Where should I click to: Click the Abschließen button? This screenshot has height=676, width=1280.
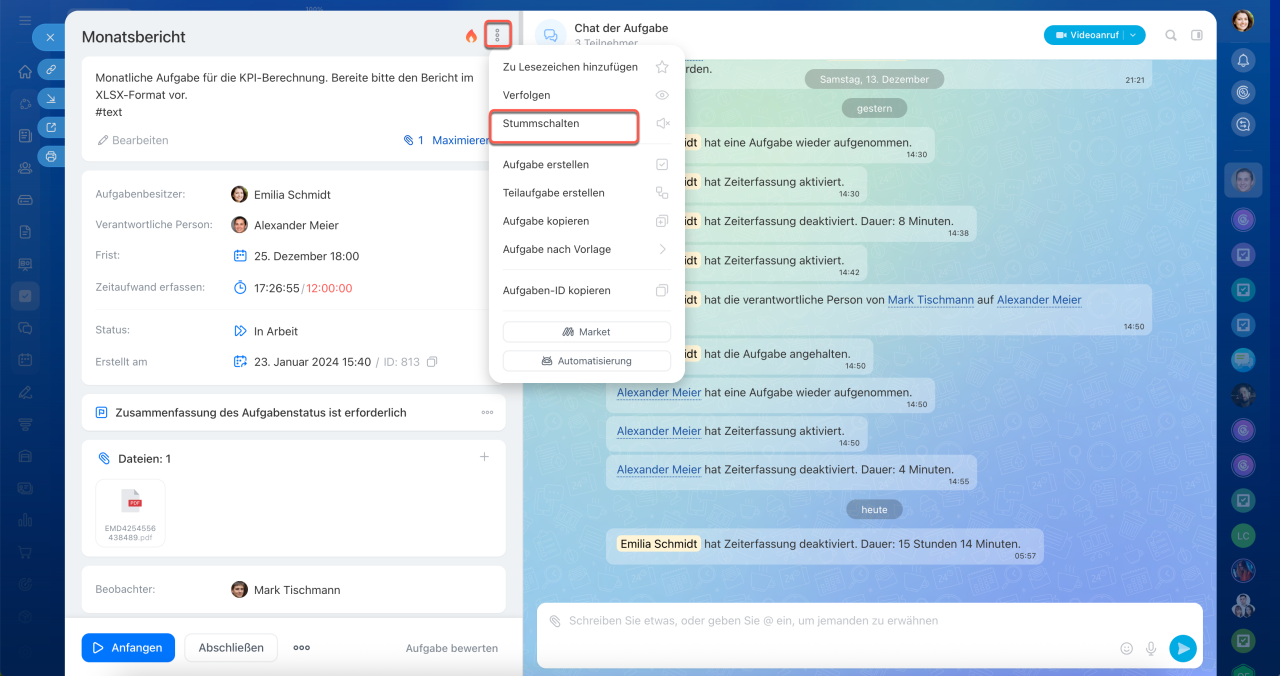(231, 647)
